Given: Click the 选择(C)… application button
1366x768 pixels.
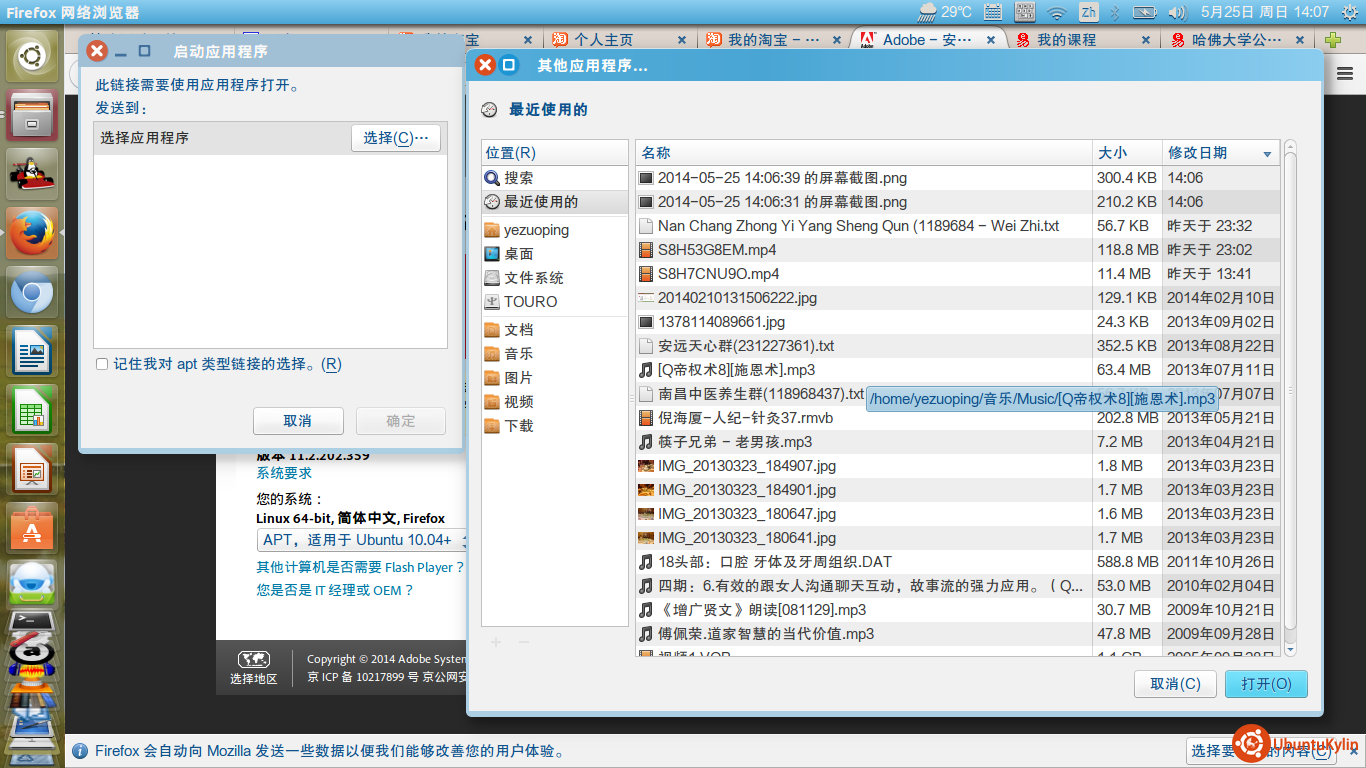Looking at the screenshot, I should (396, 138).
